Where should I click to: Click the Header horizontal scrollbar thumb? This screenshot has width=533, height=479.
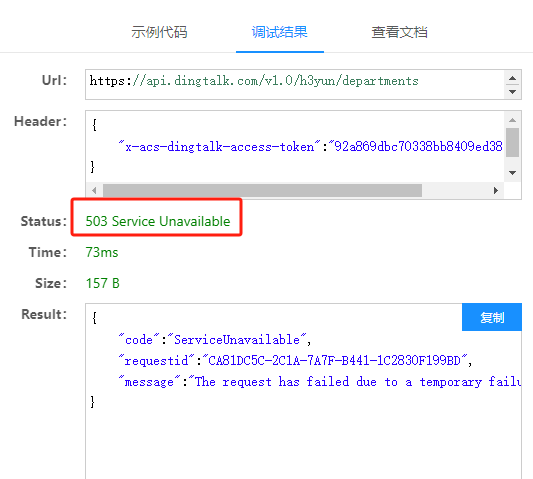(262, 190)
